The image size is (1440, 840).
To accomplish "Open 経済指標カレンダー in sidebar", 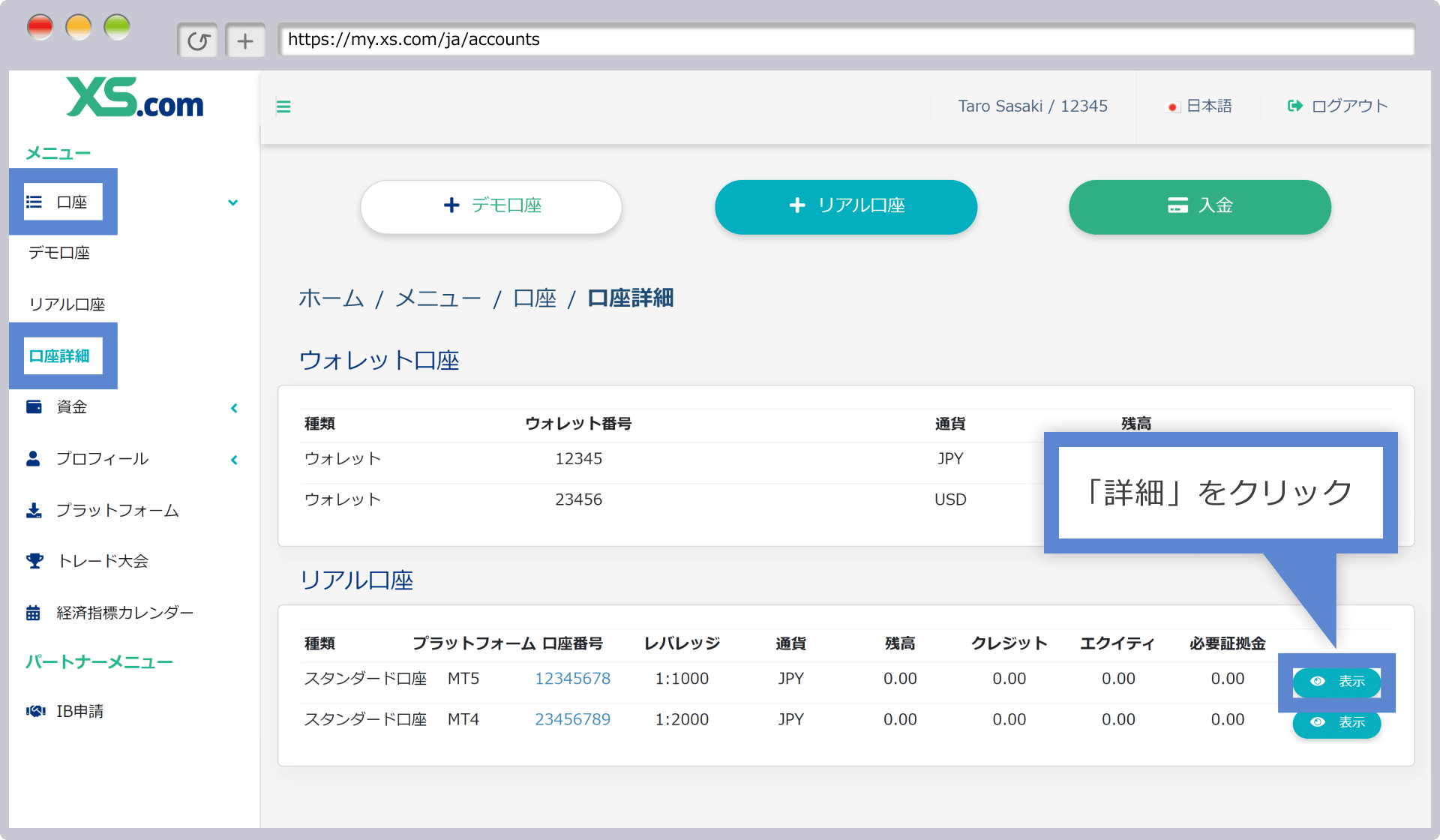I will [x=125, y=613].
